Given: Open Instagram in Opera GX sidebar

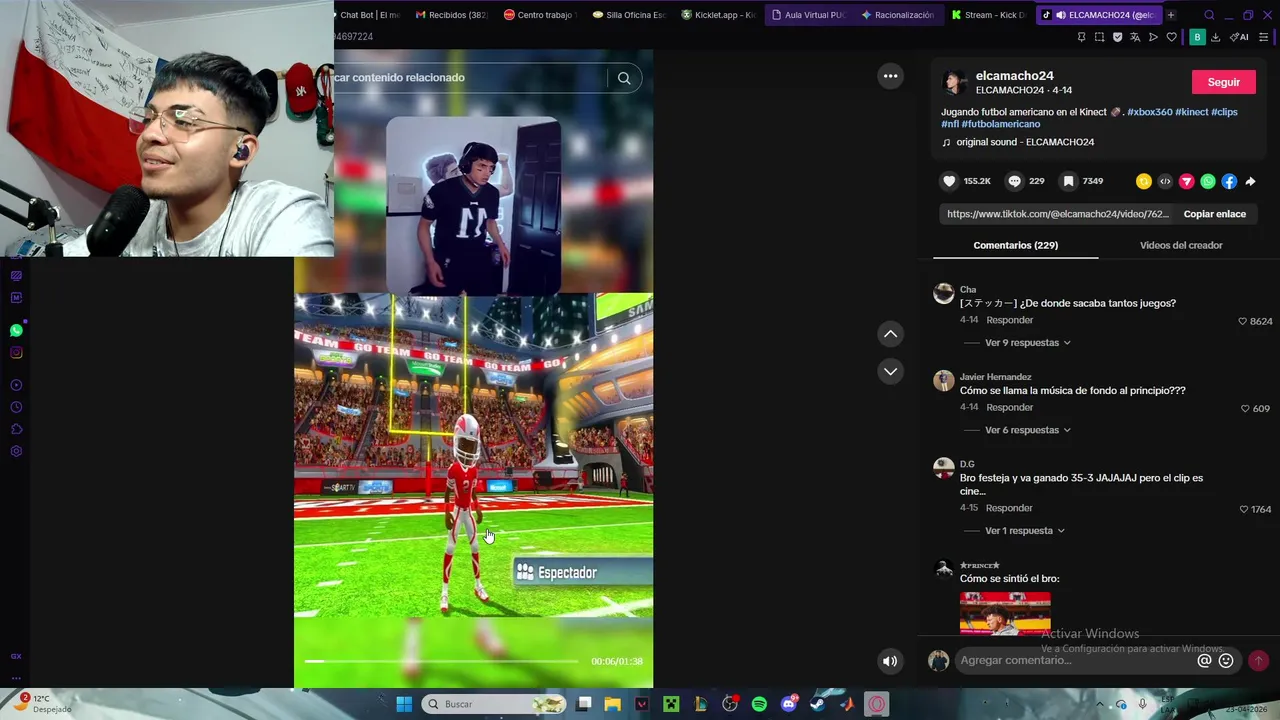Looking at the screenshot, I should [16, 352].
